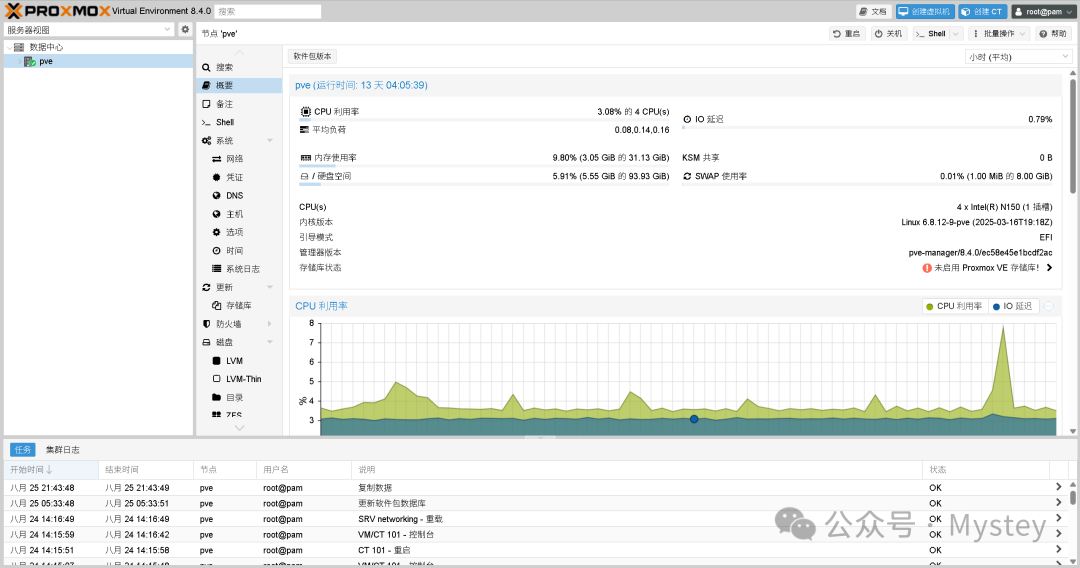The height and width of the screenshot is (568, 1080).
Task: Open Shell in the node side menu
Action: click(x=239, y=122)
